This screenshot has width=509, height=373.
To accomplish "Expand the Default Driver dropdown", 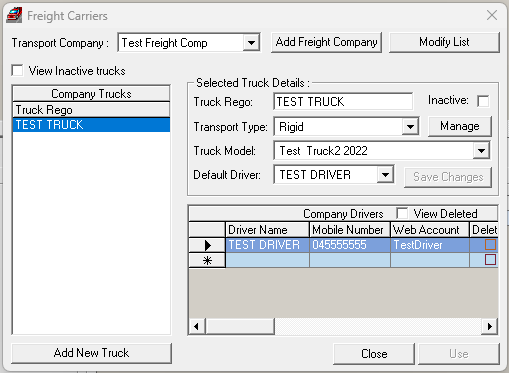I will (385, 175).
